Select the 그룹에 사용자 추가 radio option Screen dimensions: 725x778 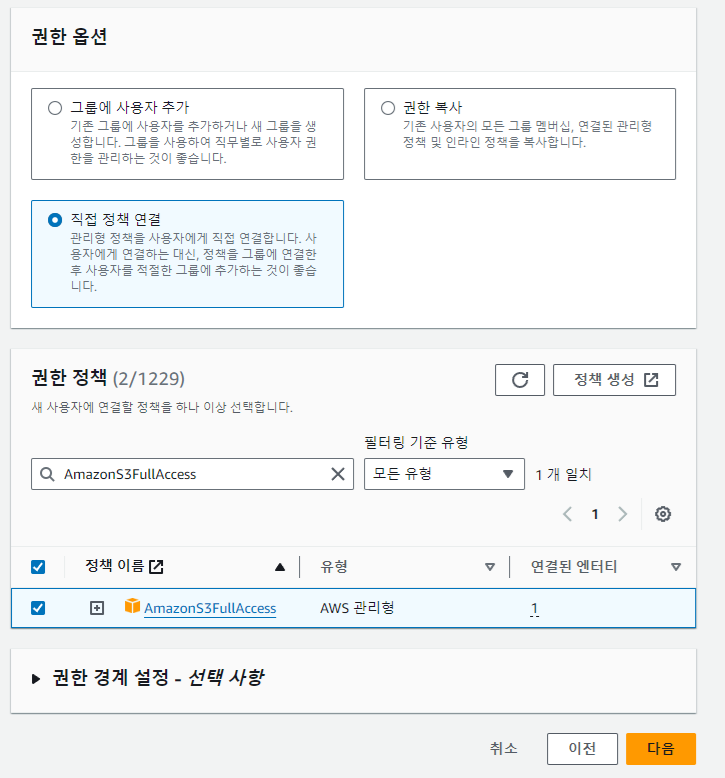(55, 108)
